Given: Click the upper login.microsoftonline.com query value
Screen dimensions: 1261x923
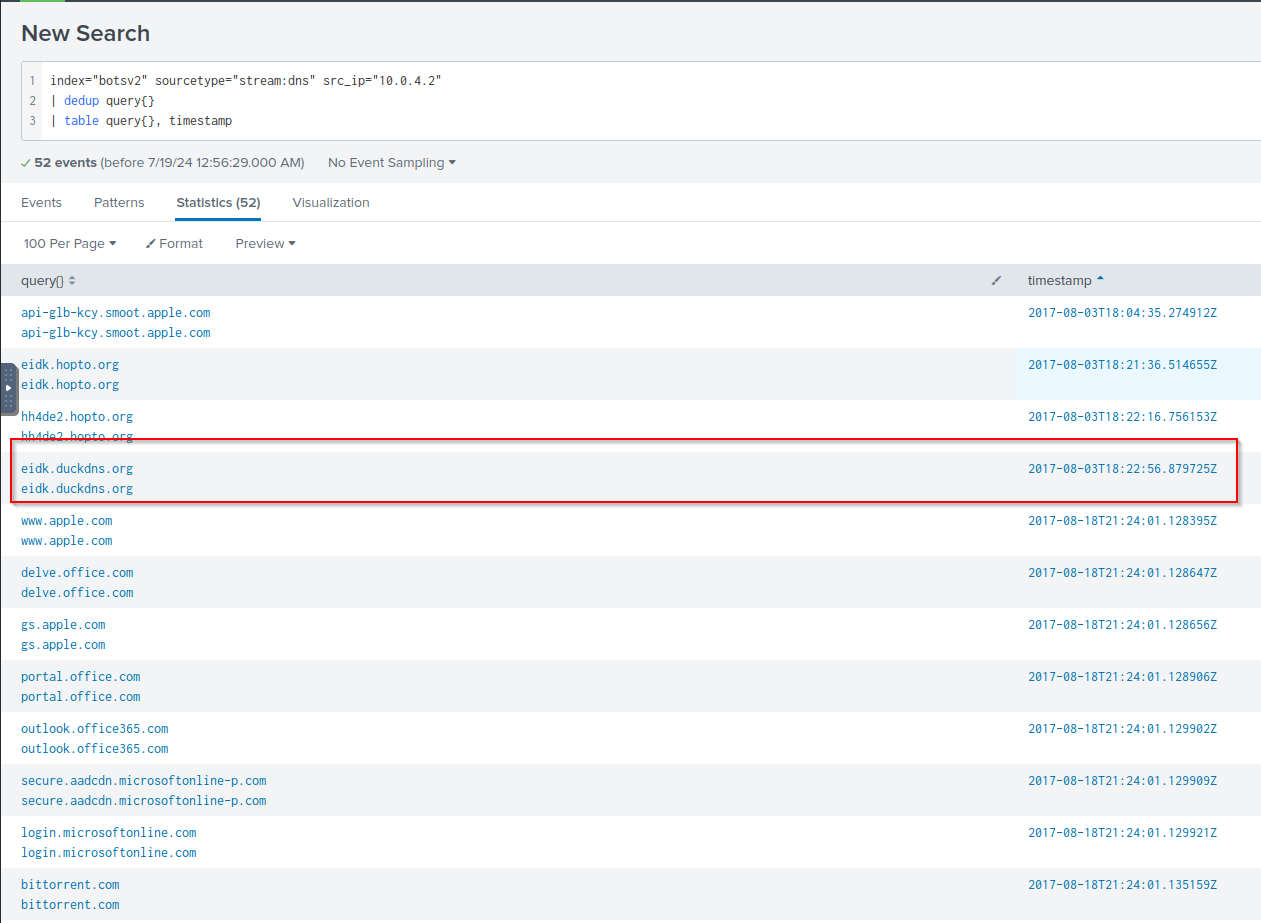Looking at the screenshot, I should 108,833.
